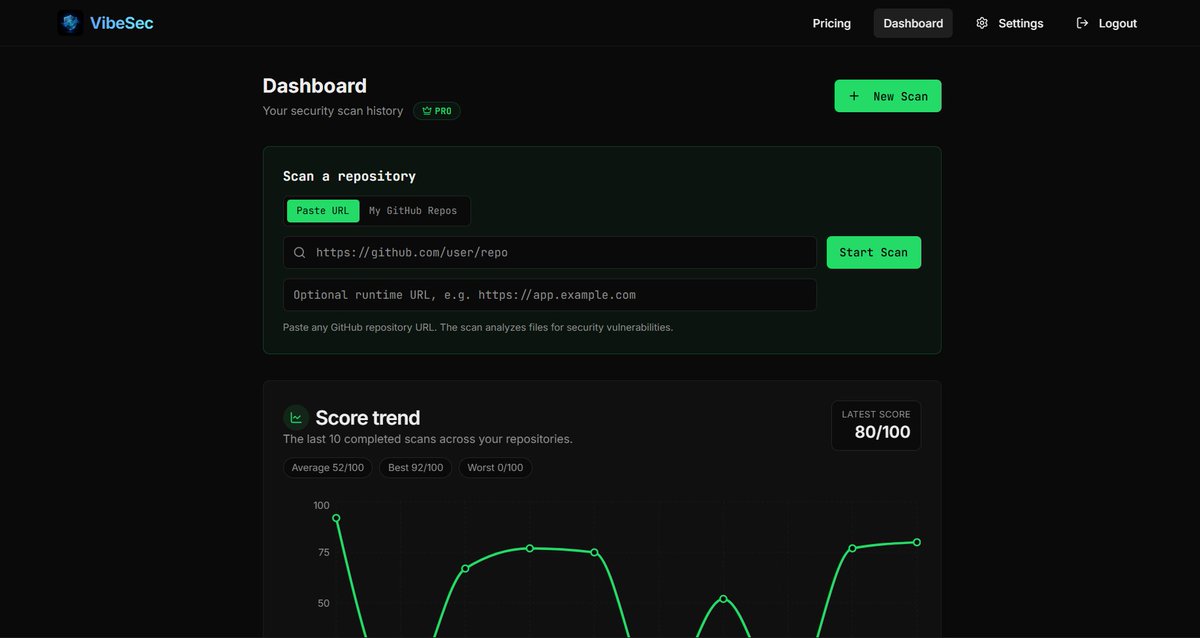Screen dimensions: 1200x638
Task: Open Settings from the top navigation
Action: click(x=1009, y=23)
